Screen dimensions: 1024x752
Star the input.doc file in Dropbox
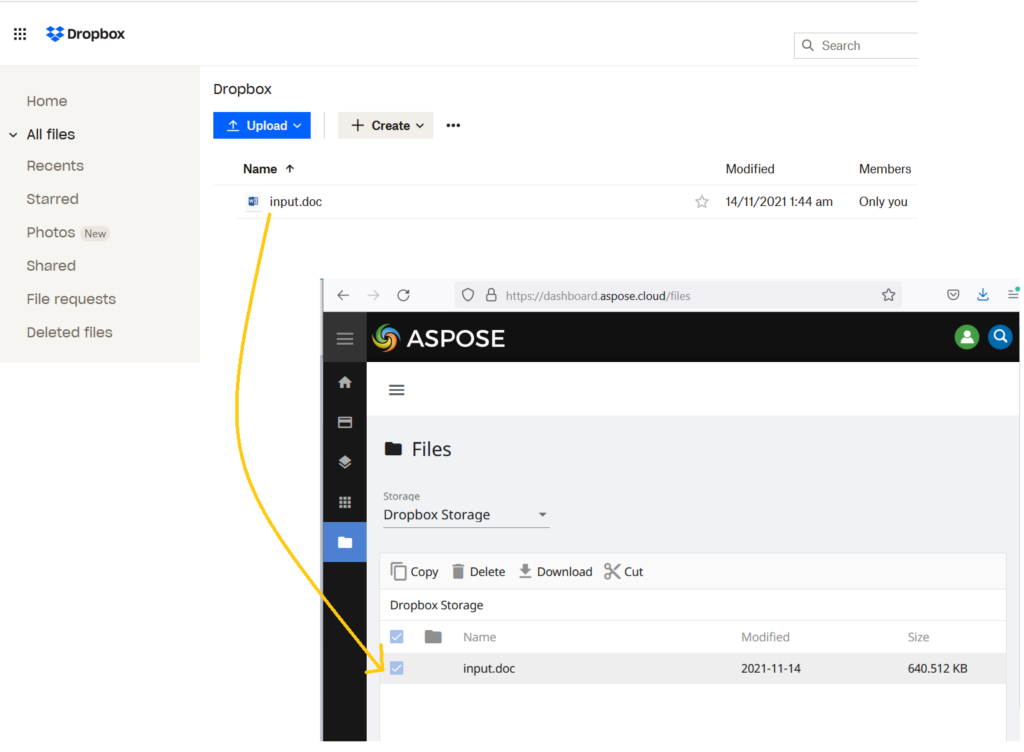[701, 202]
